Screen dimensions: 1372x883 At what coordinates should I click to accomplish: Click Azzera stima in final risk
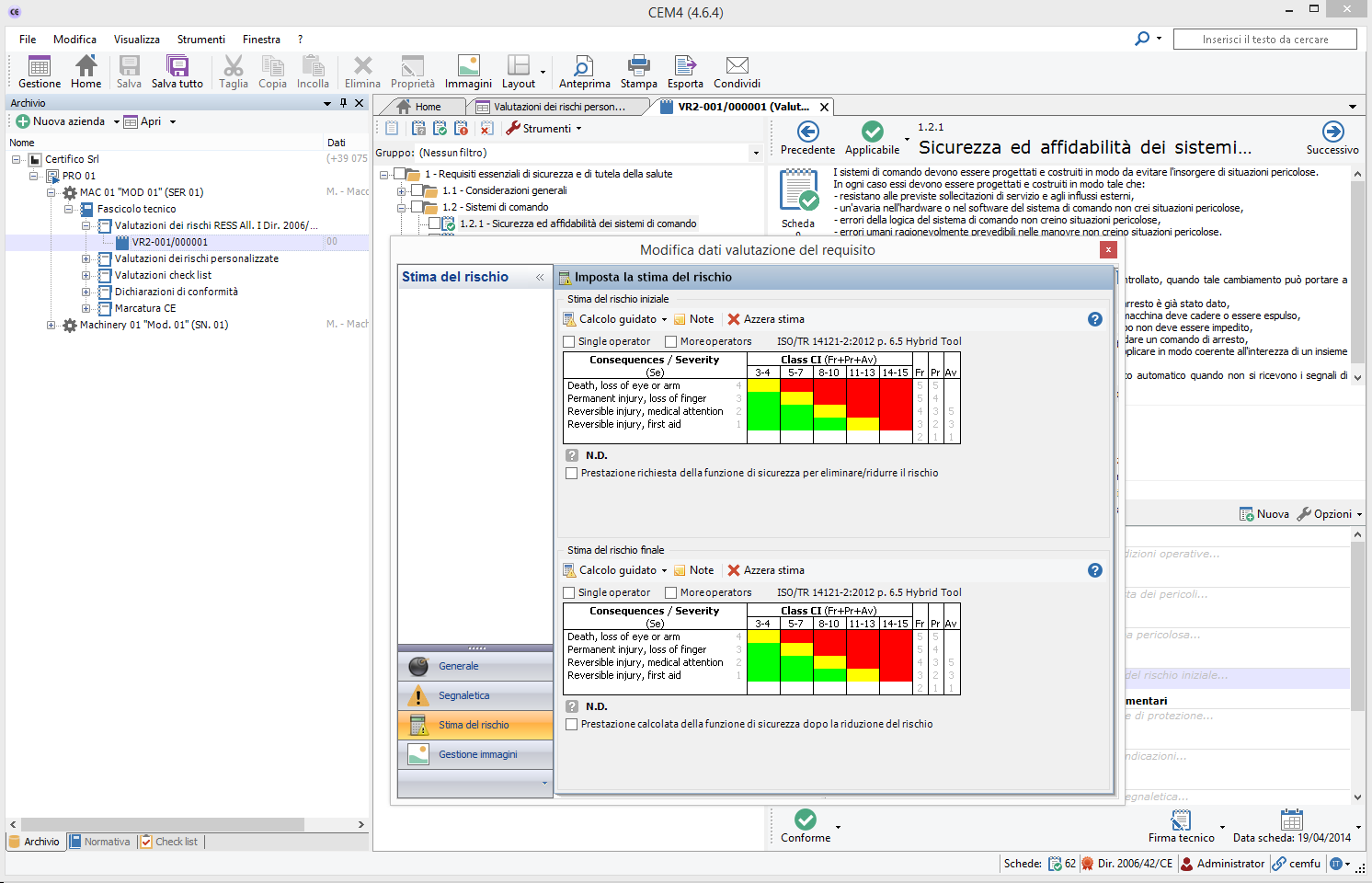point(766,570)
